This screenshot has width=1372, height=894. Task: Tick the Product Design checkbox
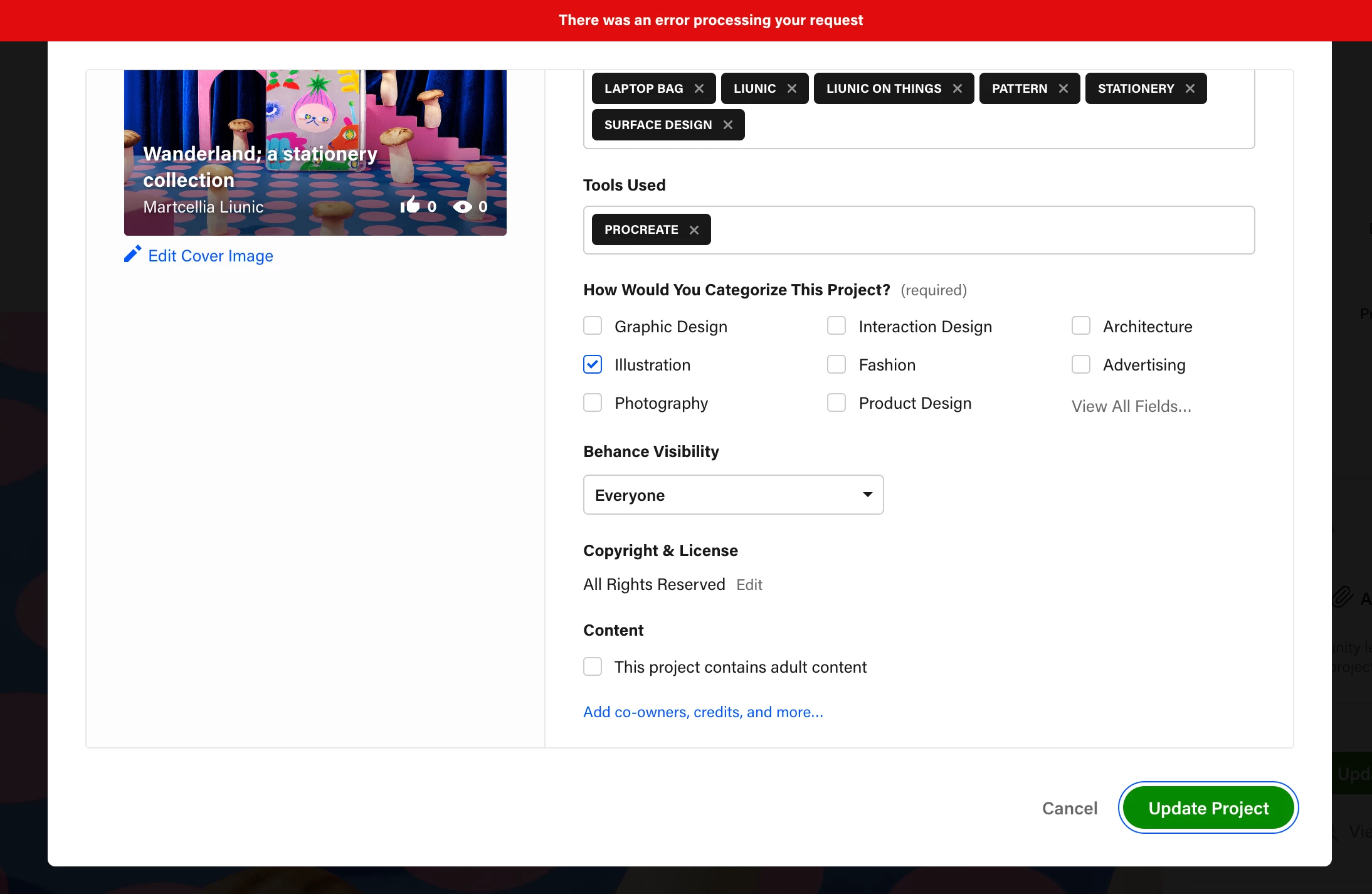(x=836, y=402)
